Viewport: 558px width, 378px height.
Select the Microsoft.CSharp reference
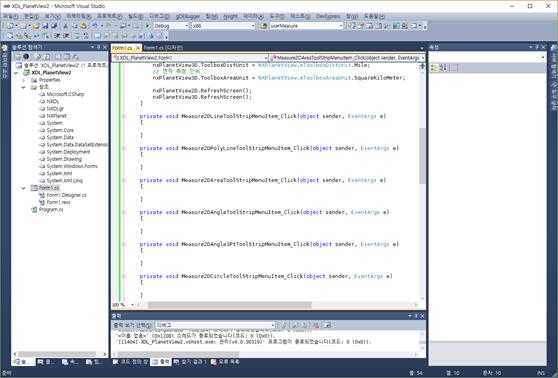coord(65,94)
